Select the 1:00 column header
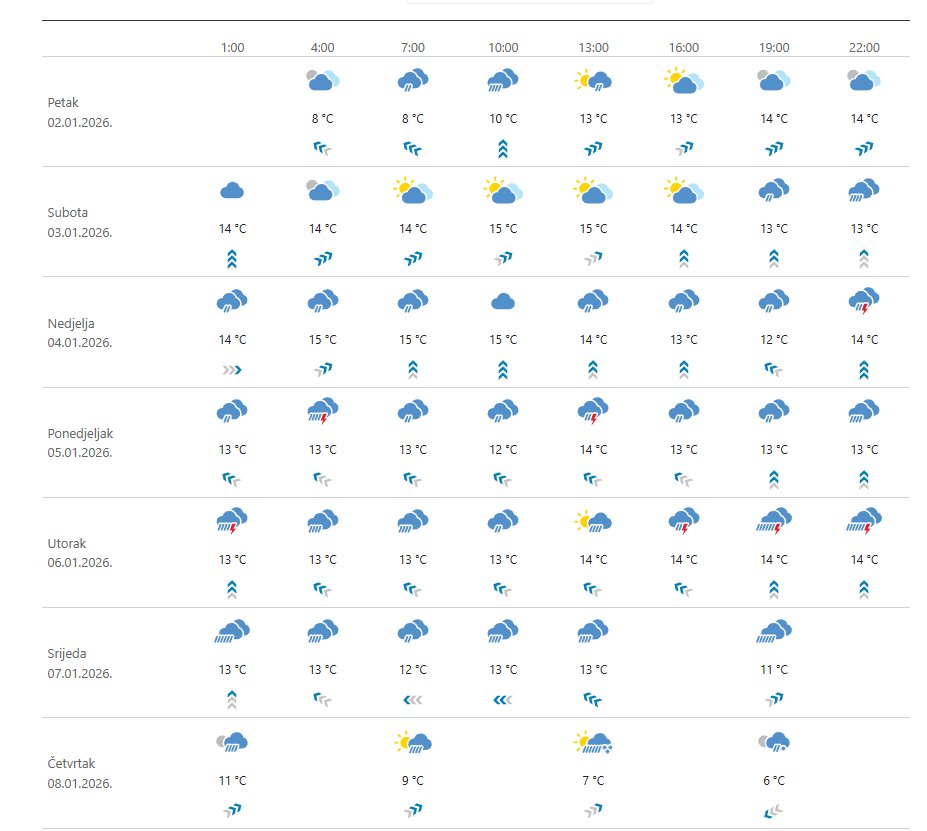This screenshot has height=831, width=927. coord(232,47)
